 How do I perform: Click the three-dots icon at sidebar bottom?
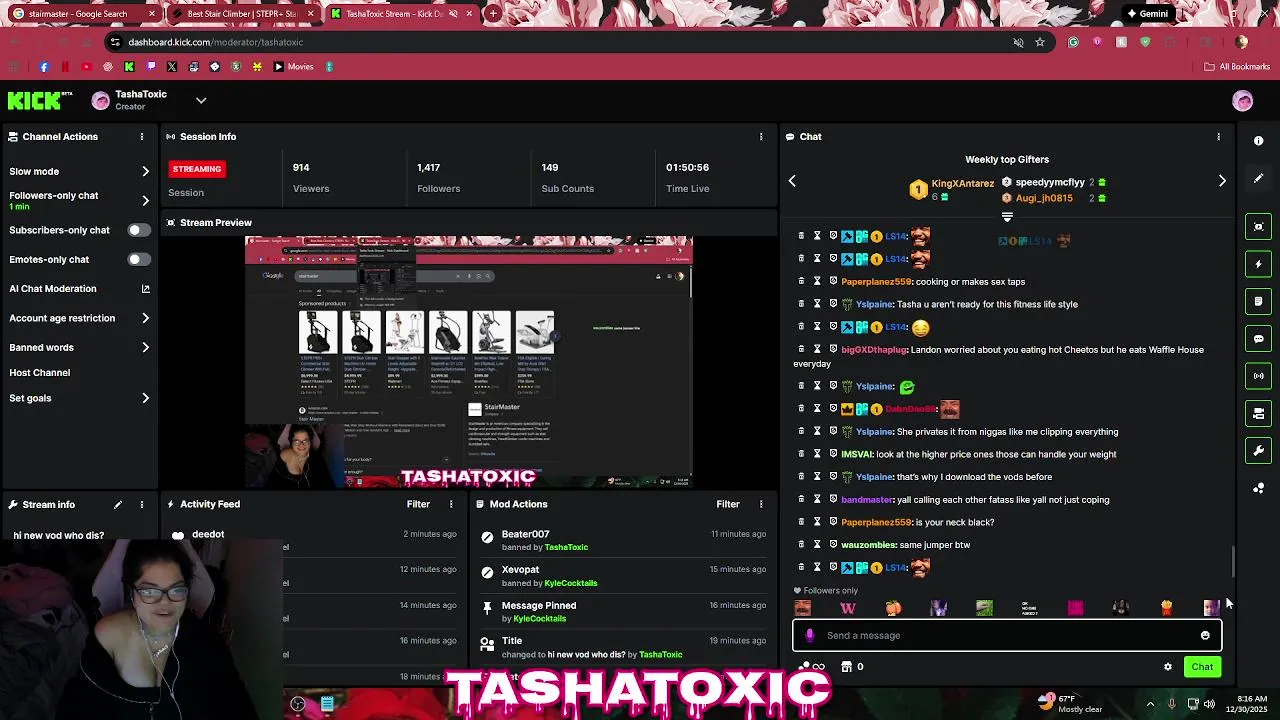1259,488
